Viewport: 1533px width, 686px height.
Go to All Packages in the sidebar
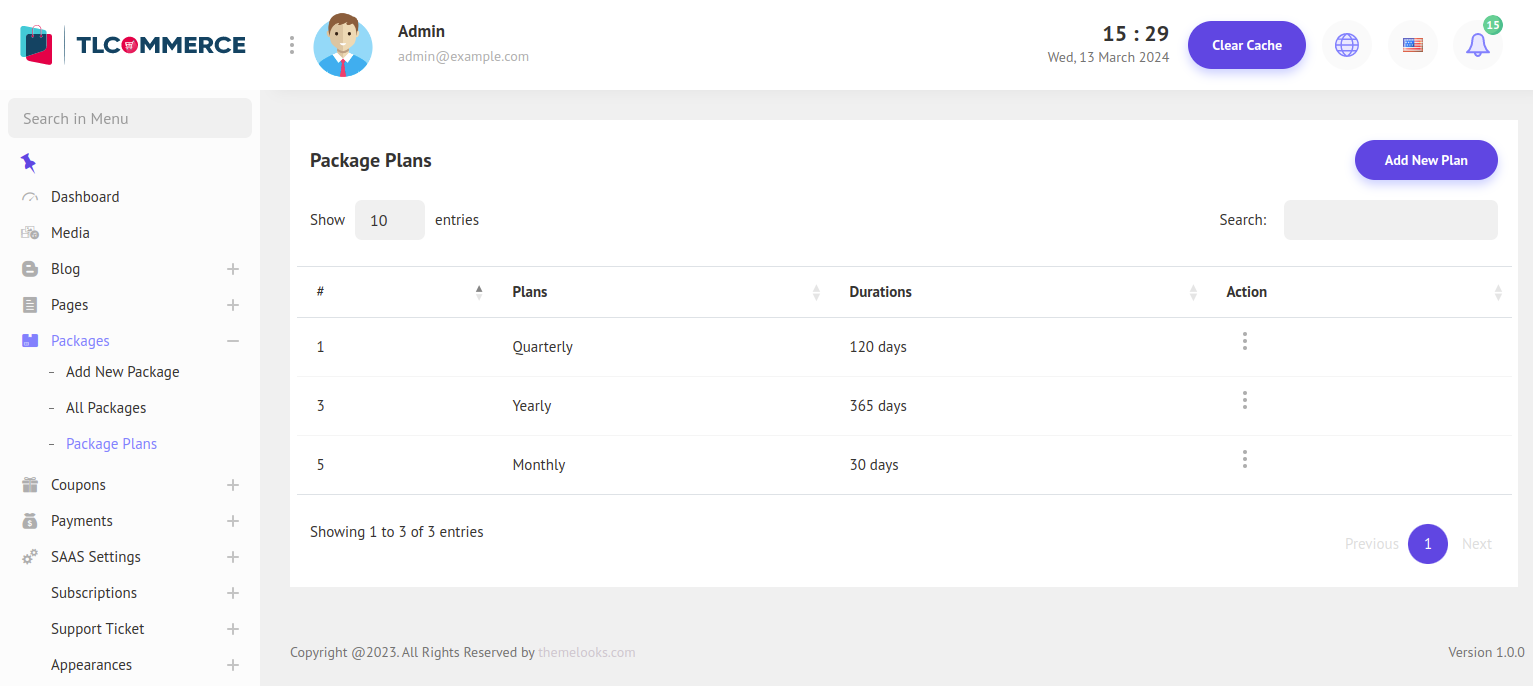pos(106,408)
